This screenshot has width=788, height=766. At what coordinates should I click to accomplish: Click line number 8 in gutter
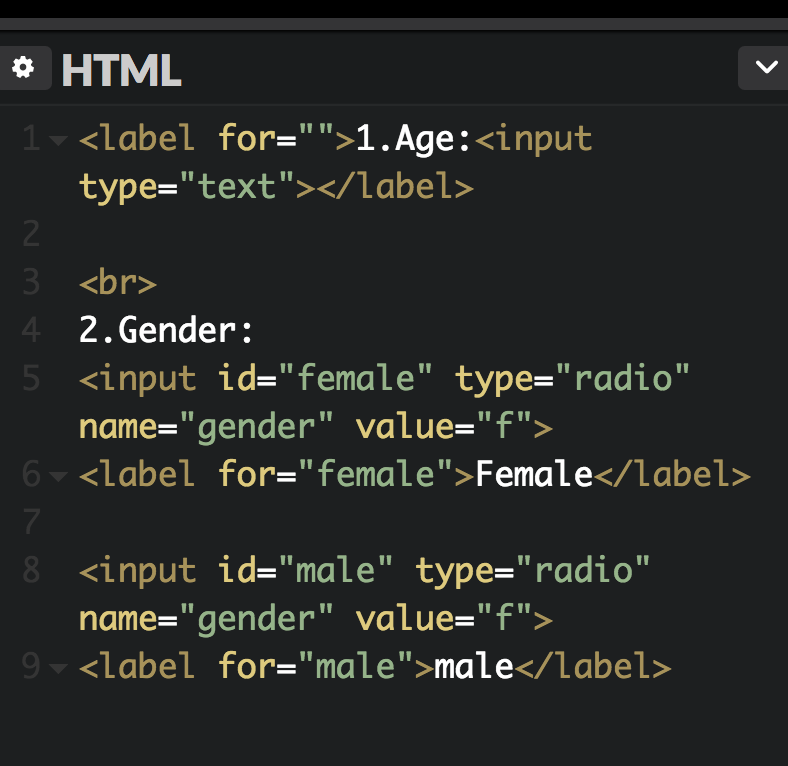(31, 570)
